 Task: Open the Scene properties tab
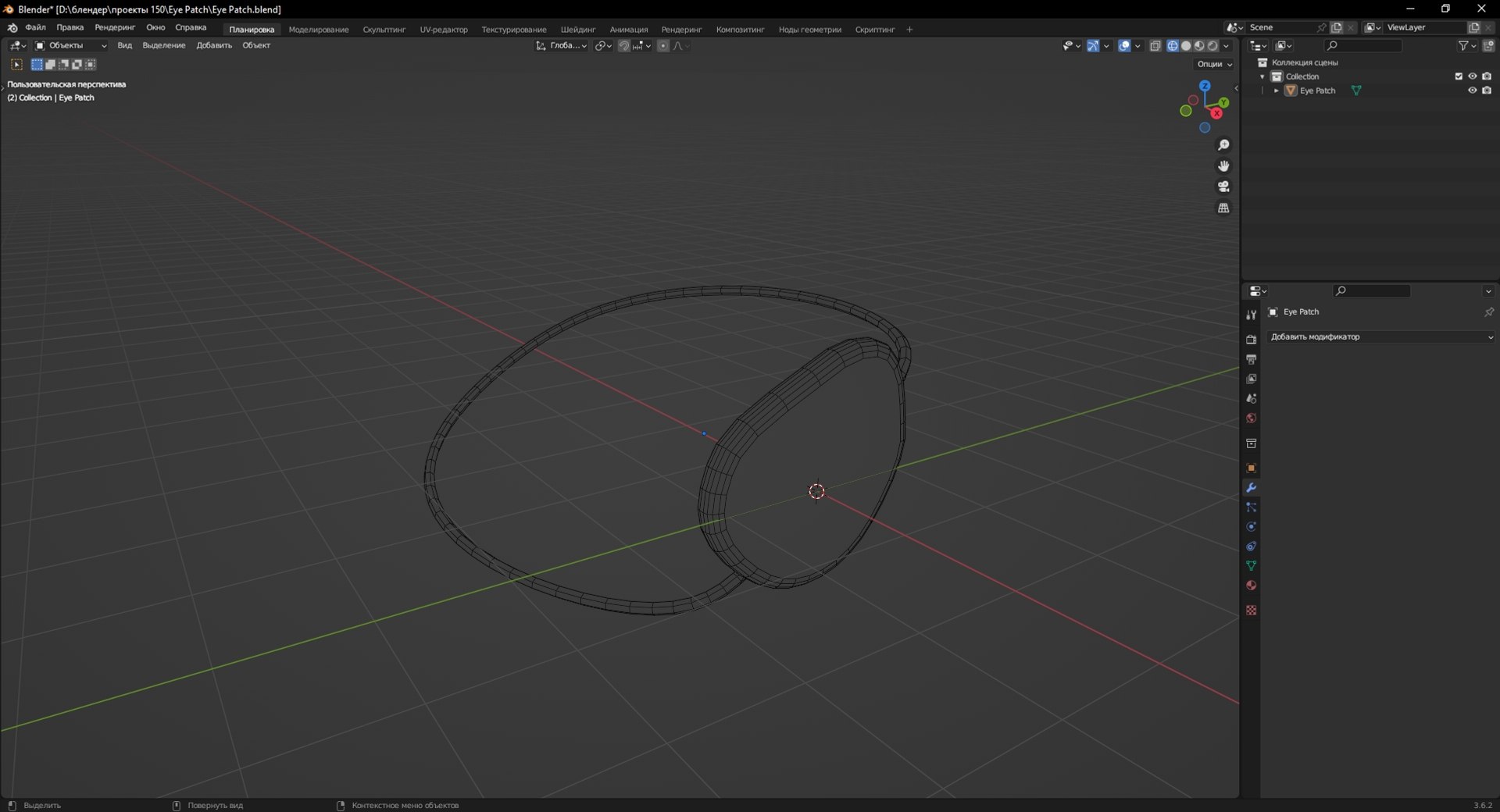tap(1251, 398)
